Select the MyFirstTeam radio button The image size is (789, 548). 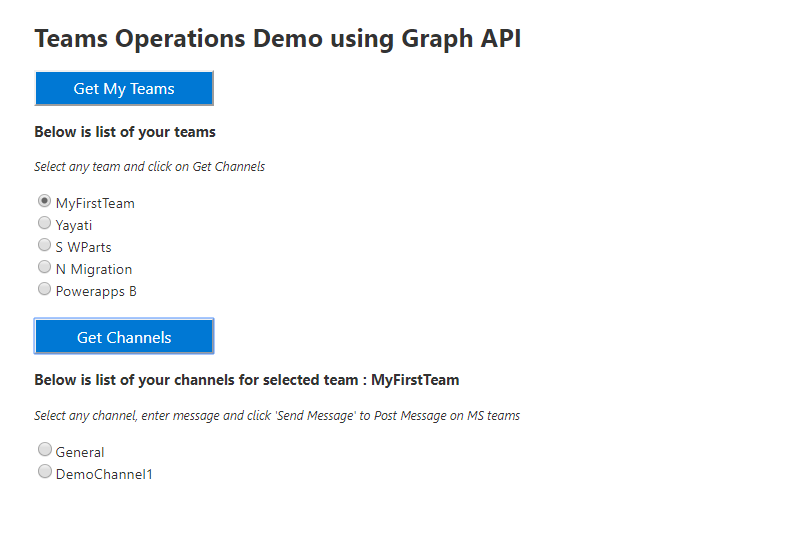pos(45,201)
